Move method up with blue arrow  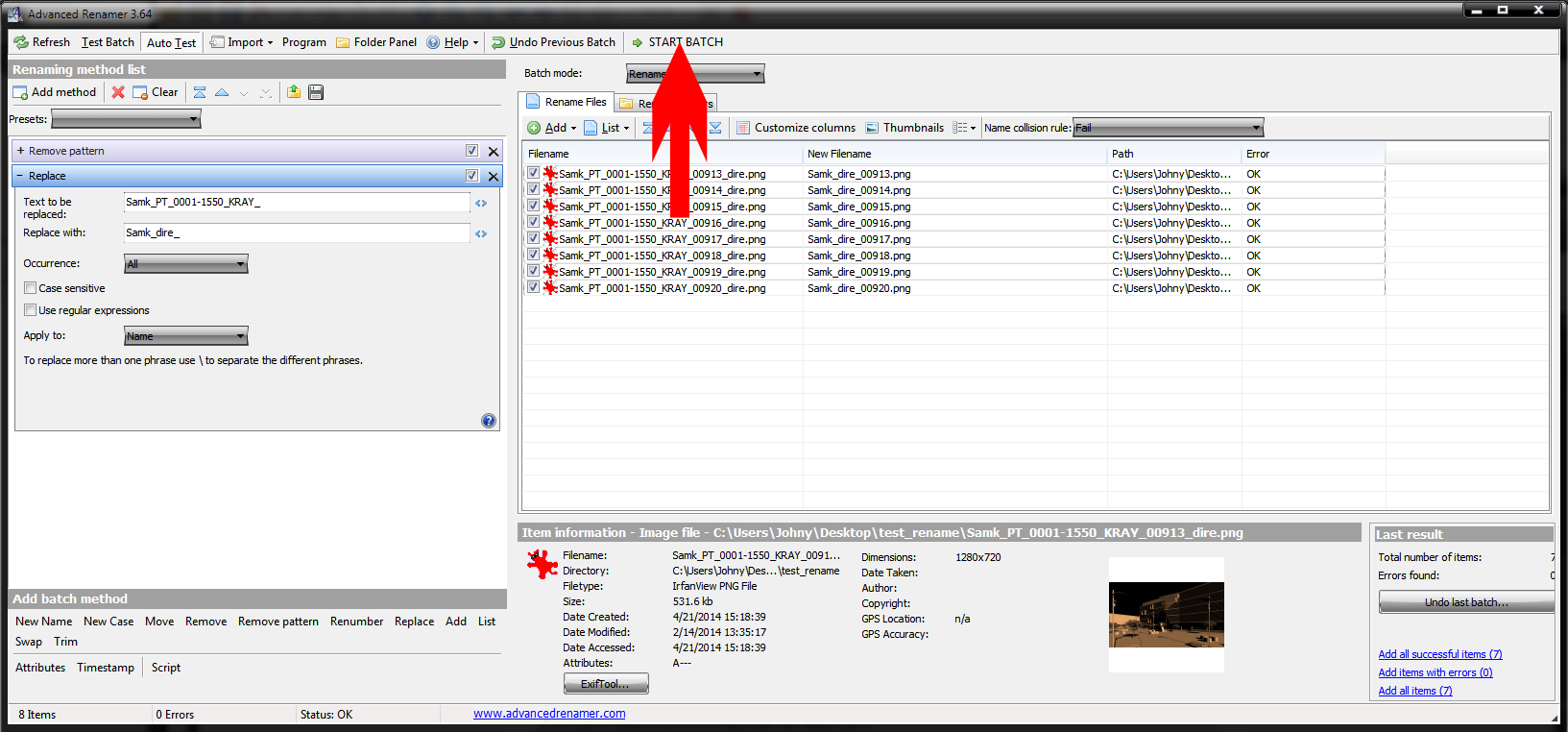(x=222, y=92)
